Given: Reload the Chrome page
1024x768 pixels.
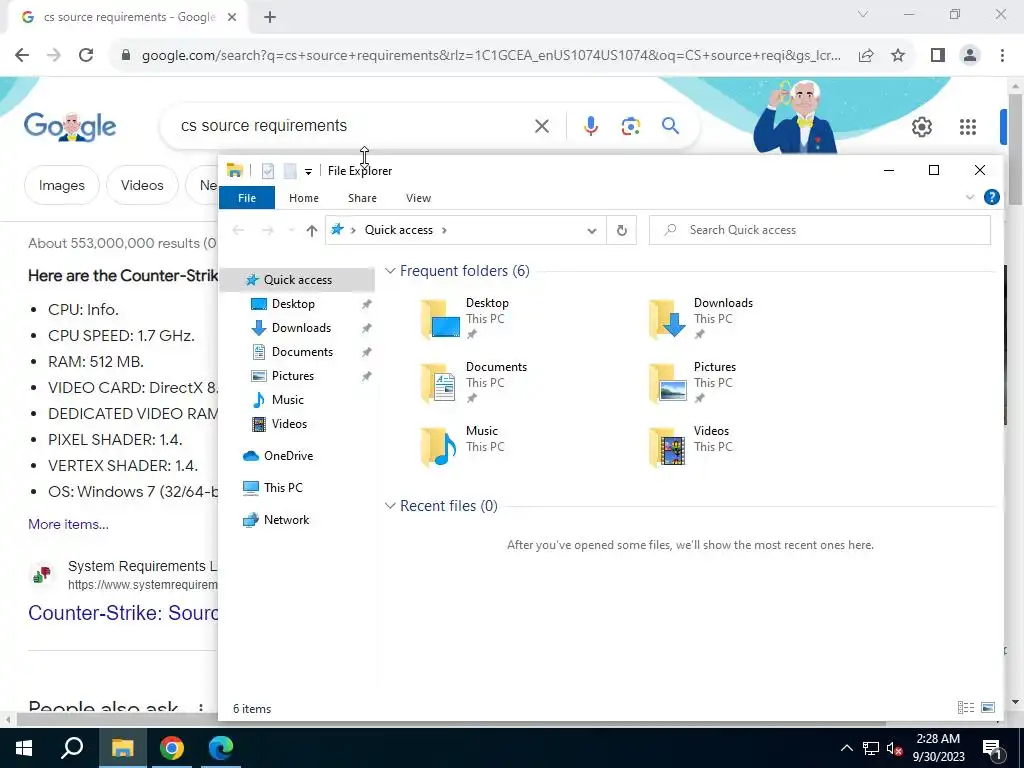Looking at the screenshot, I should [86, 55].
